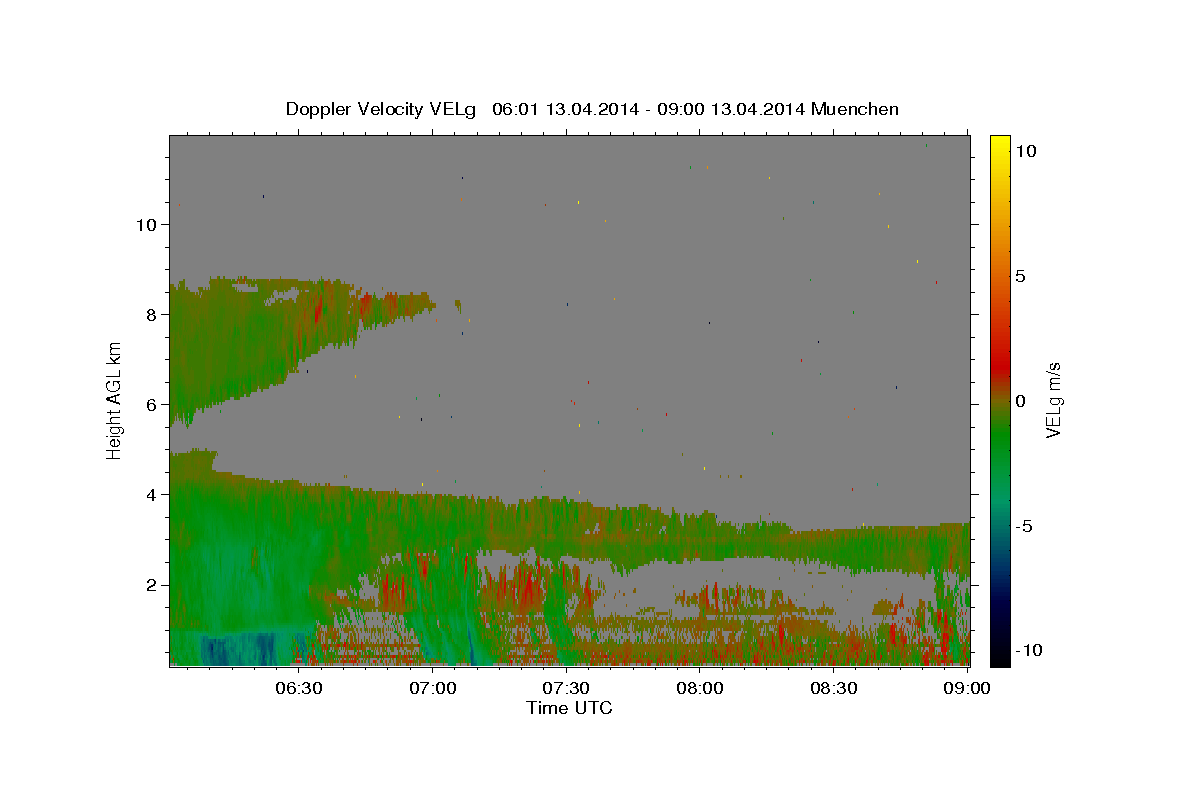
Task: Select the 'Muenchen' location text in title
Action: 855,109
